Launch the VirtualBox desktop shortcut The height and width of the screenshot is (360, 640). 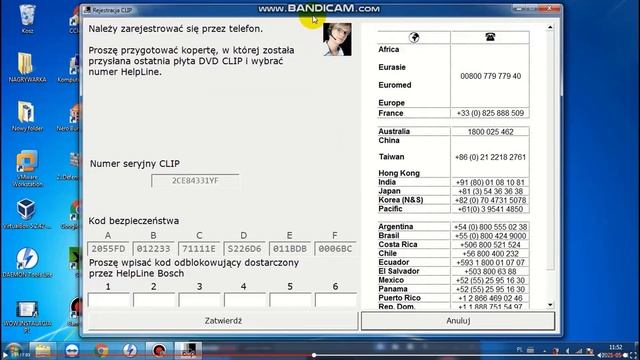coord(27,213)
